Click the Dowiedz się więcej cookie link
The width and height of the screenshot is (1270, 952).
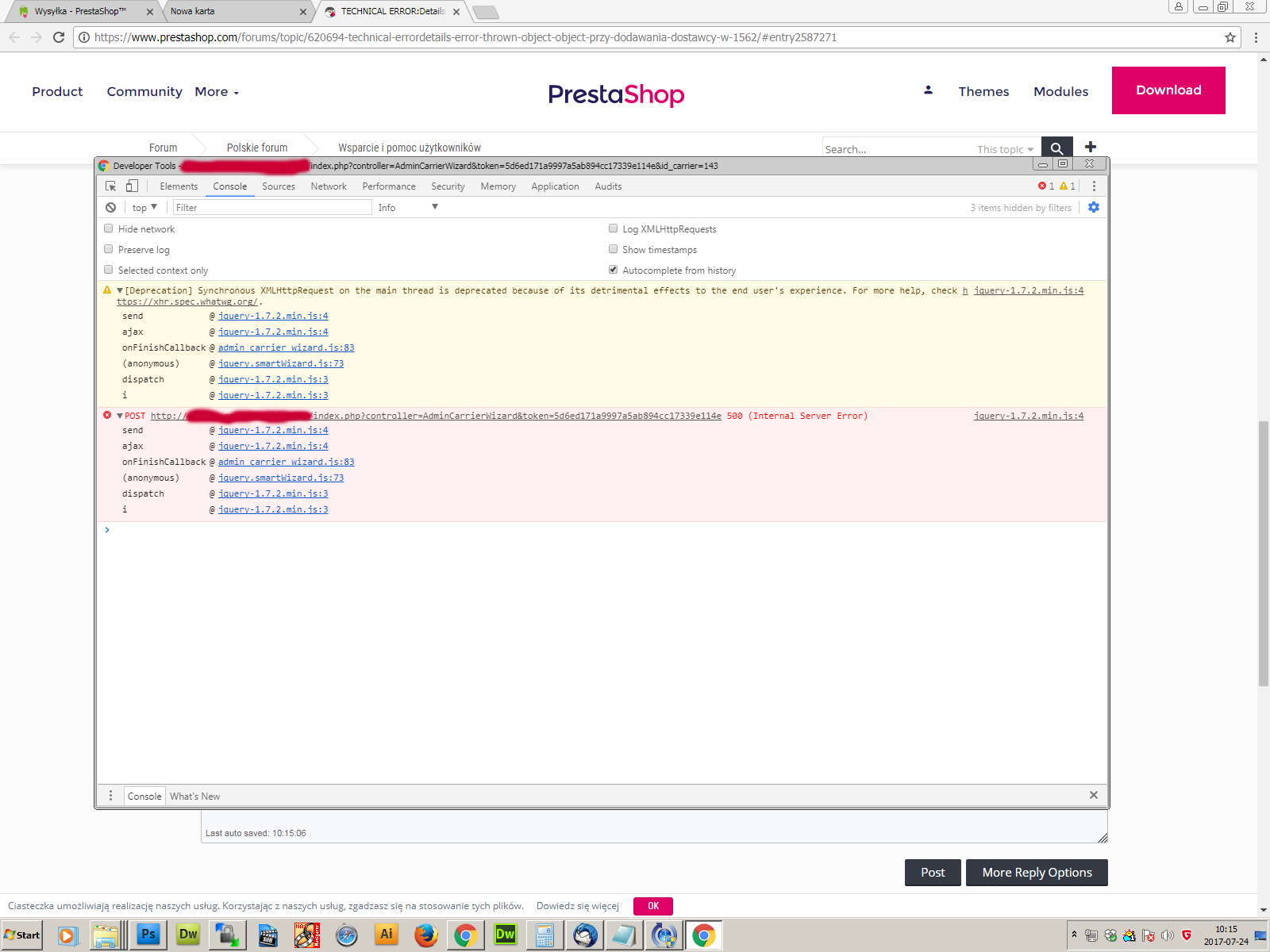[x=577, y=906]
